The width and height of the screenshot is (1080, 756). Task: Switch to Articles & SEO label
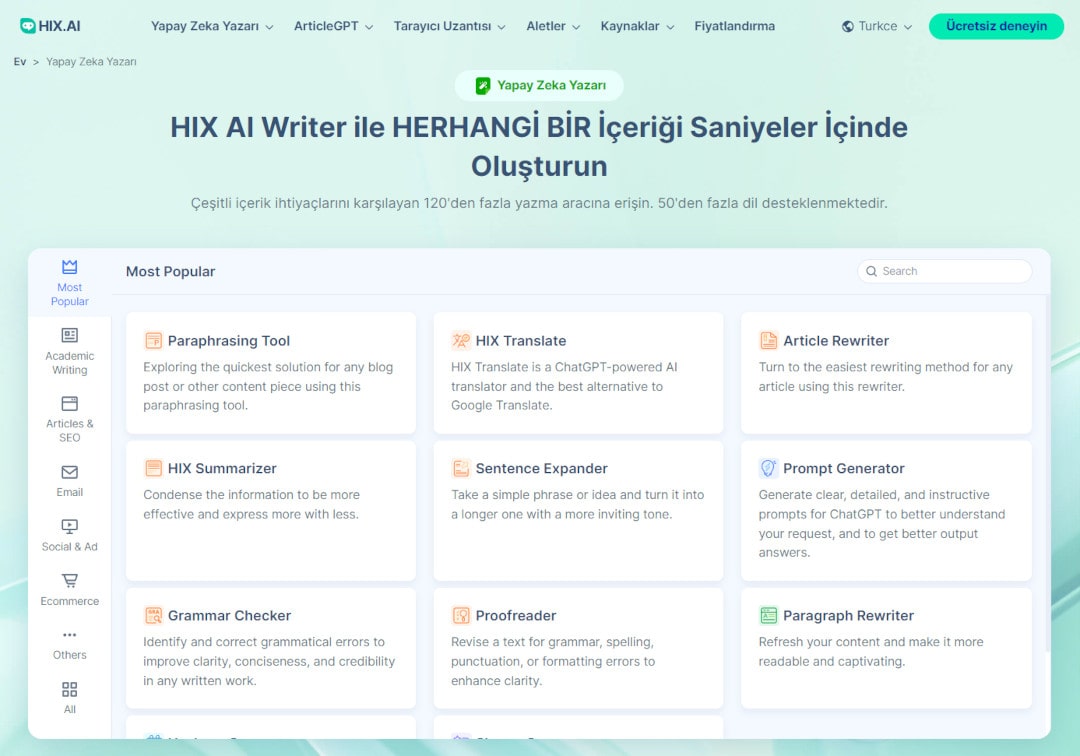pyautogui.click(x=70, y=430)
